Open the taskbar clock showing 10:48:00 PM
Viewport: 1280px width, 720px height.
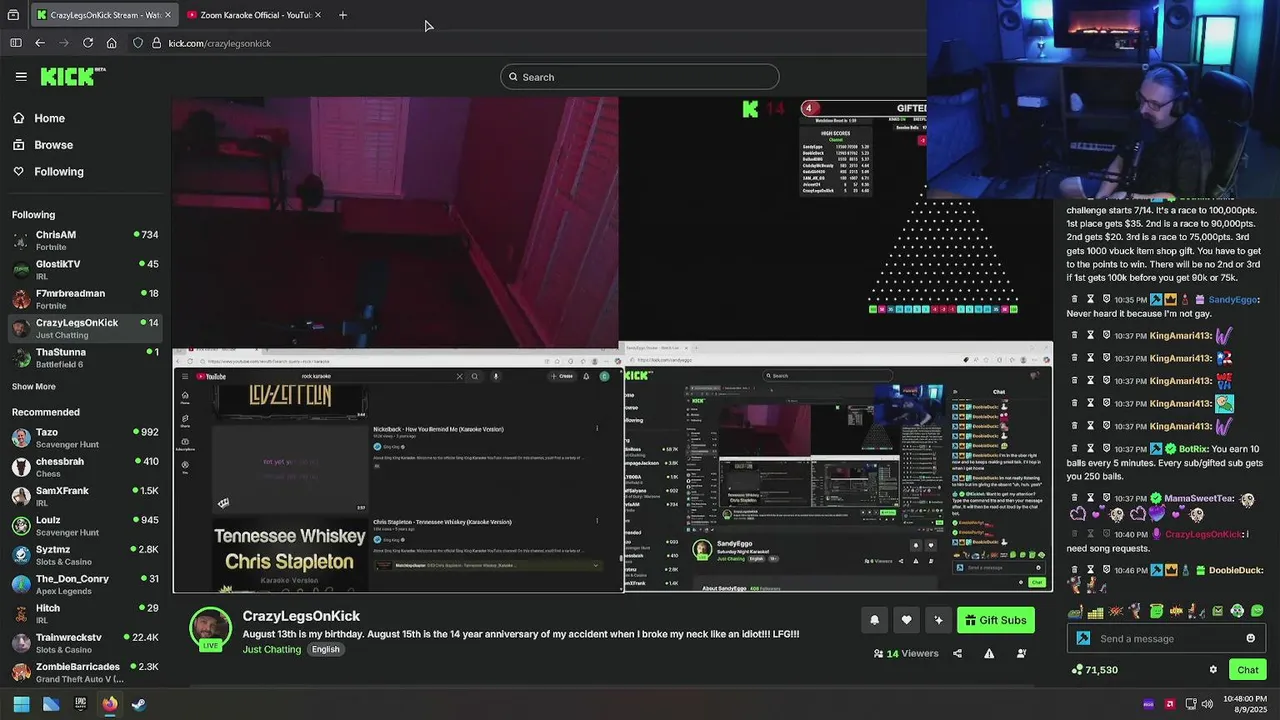[x=1245, y=704]
